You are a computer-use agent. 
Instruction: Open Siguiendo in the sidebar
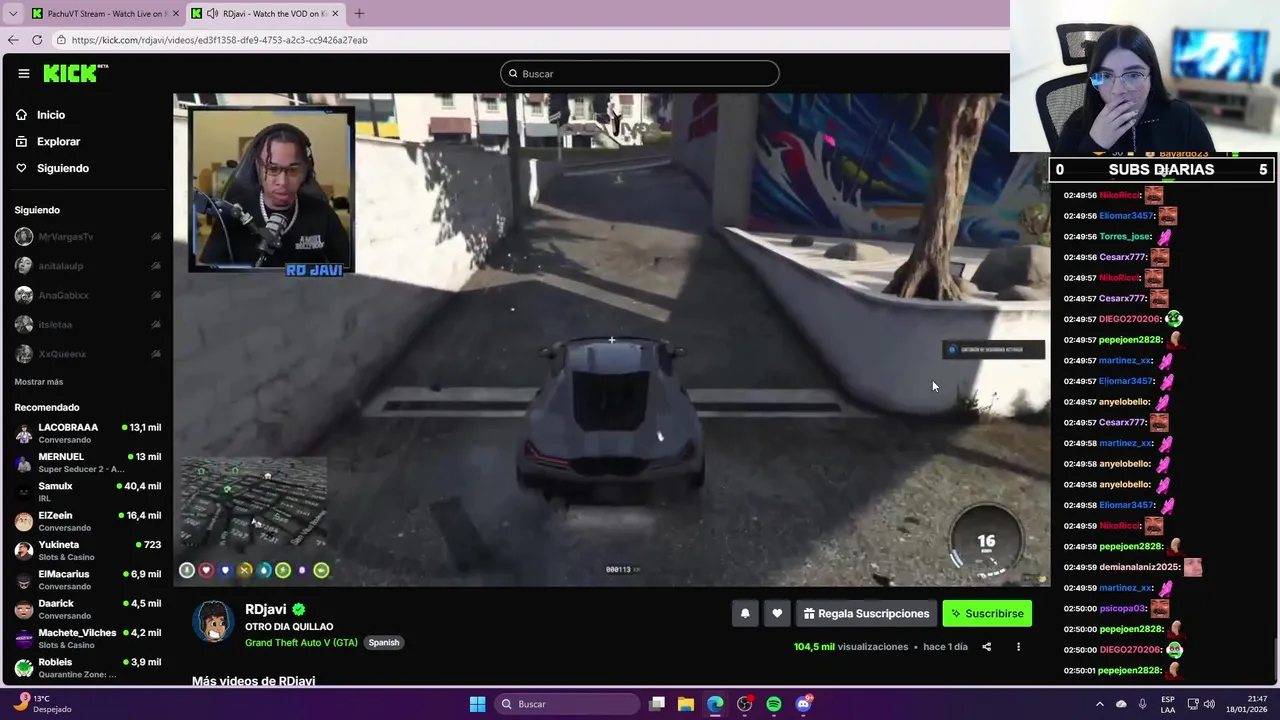62,168
